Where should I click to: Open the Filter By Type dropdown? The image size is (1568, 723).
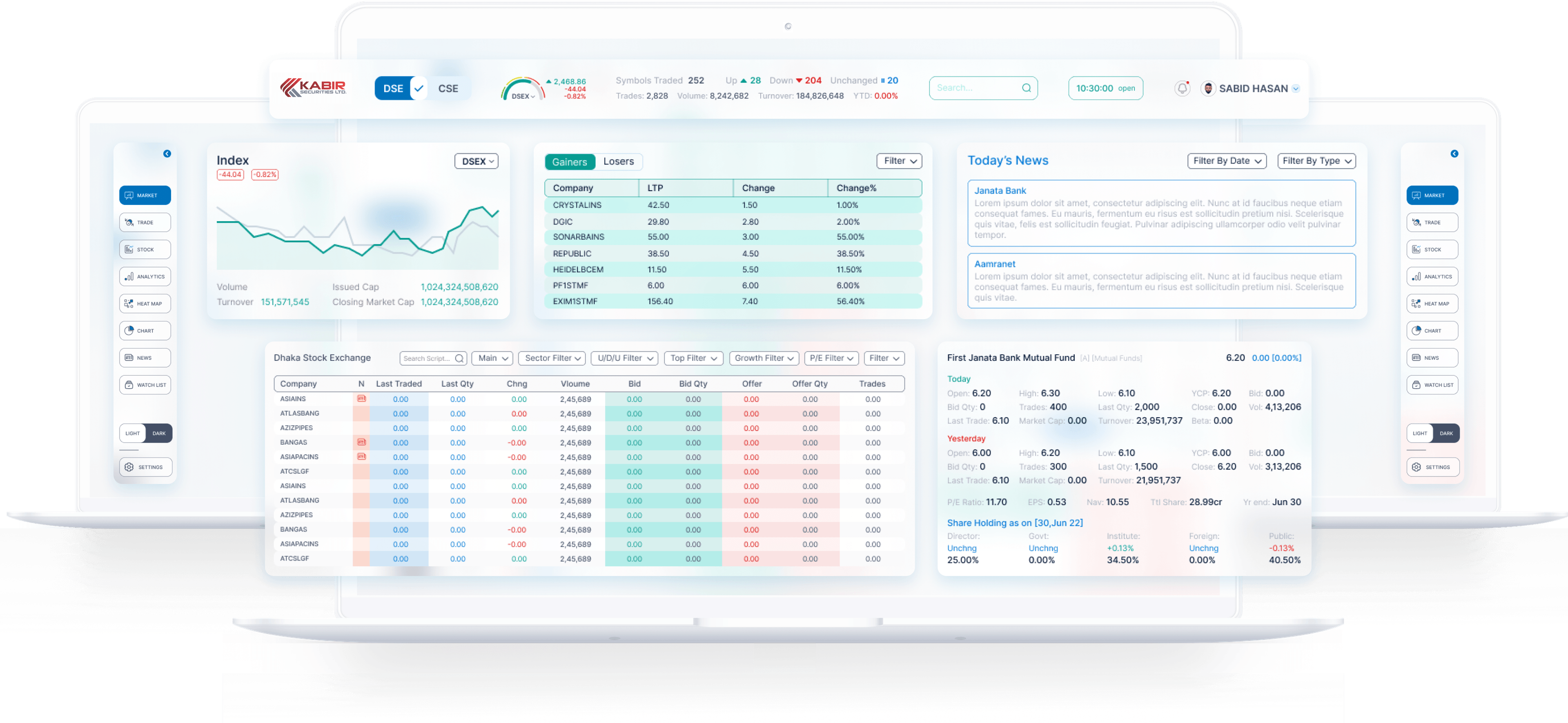point(1316,161)
